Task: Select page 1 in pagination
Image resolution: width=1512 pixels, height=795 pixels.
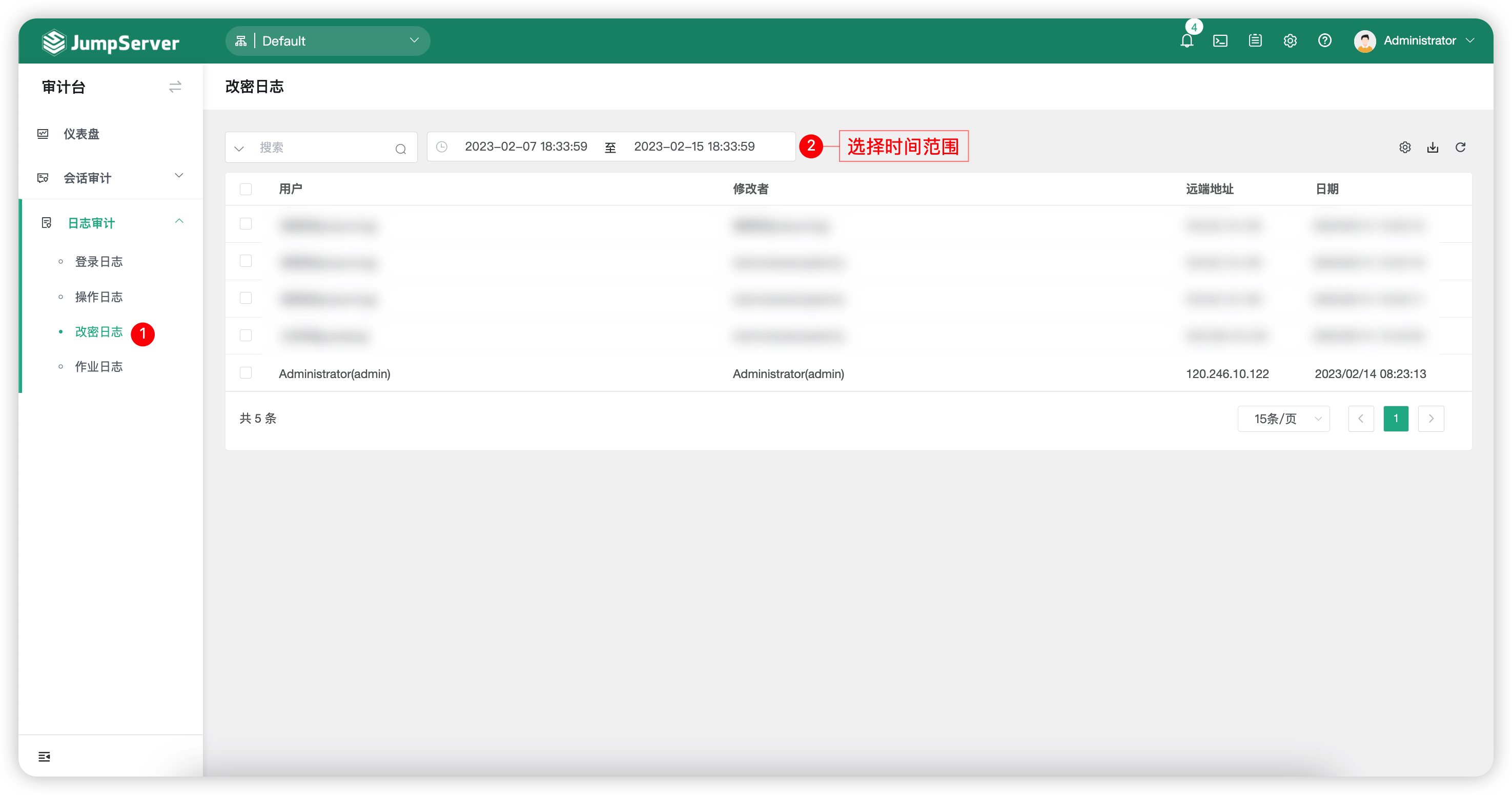Action: (1396, 419)
